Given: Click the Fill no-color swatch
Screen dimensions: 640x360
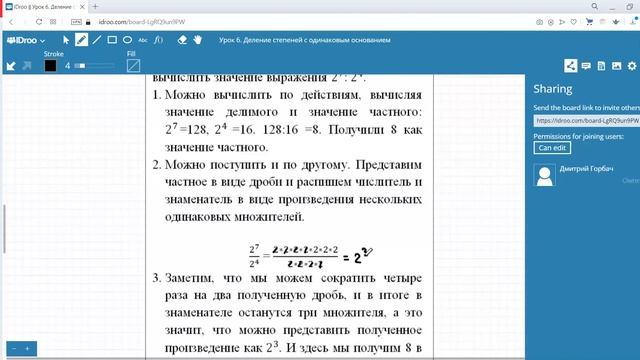Looking at the screenshot, I should pyautogui.click(x=133, y=66).
